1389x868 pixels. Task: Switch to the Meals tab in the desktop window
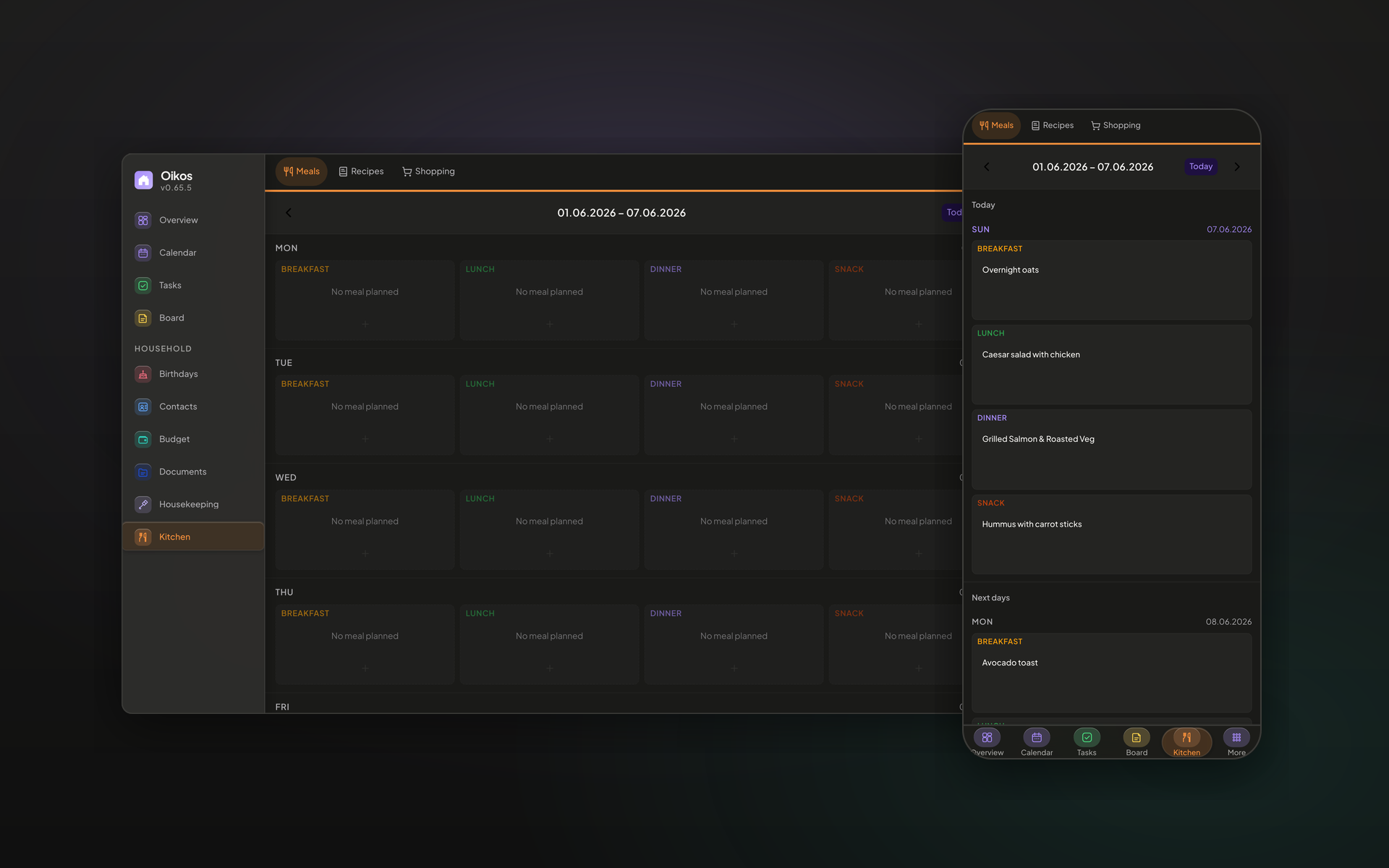point(302,171)
